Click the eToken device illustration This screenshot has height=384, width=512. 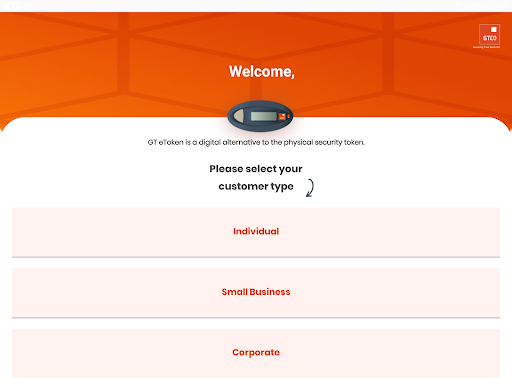260,116
